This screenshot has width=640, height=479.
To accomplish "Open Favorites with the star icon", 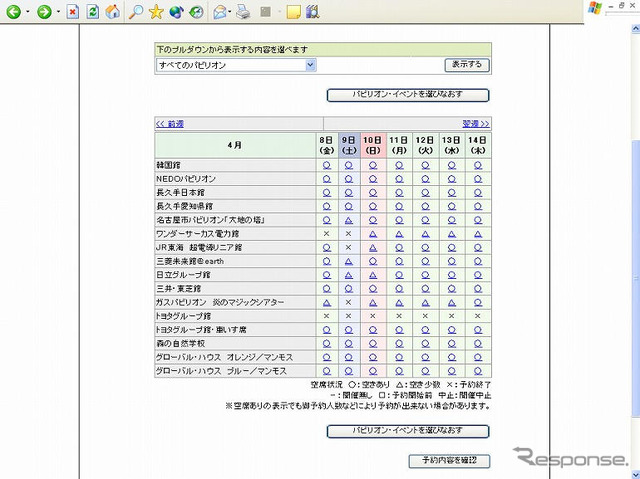I will coord(156,12).
